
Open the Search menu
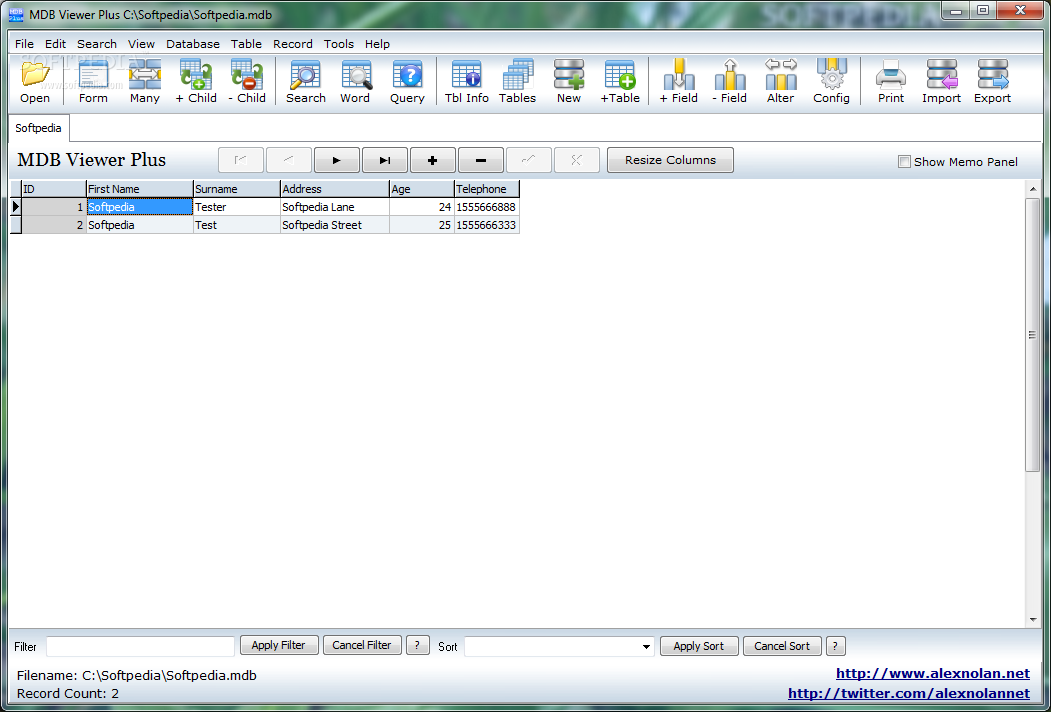[x=97, y=44]
